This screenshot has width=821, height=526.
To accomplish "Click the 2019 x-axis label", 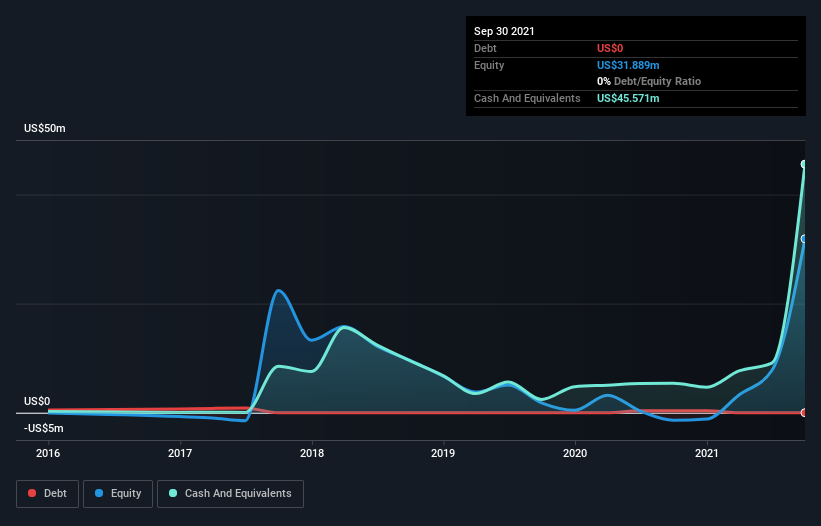I will pyautogui.click(x=443, y=453).
